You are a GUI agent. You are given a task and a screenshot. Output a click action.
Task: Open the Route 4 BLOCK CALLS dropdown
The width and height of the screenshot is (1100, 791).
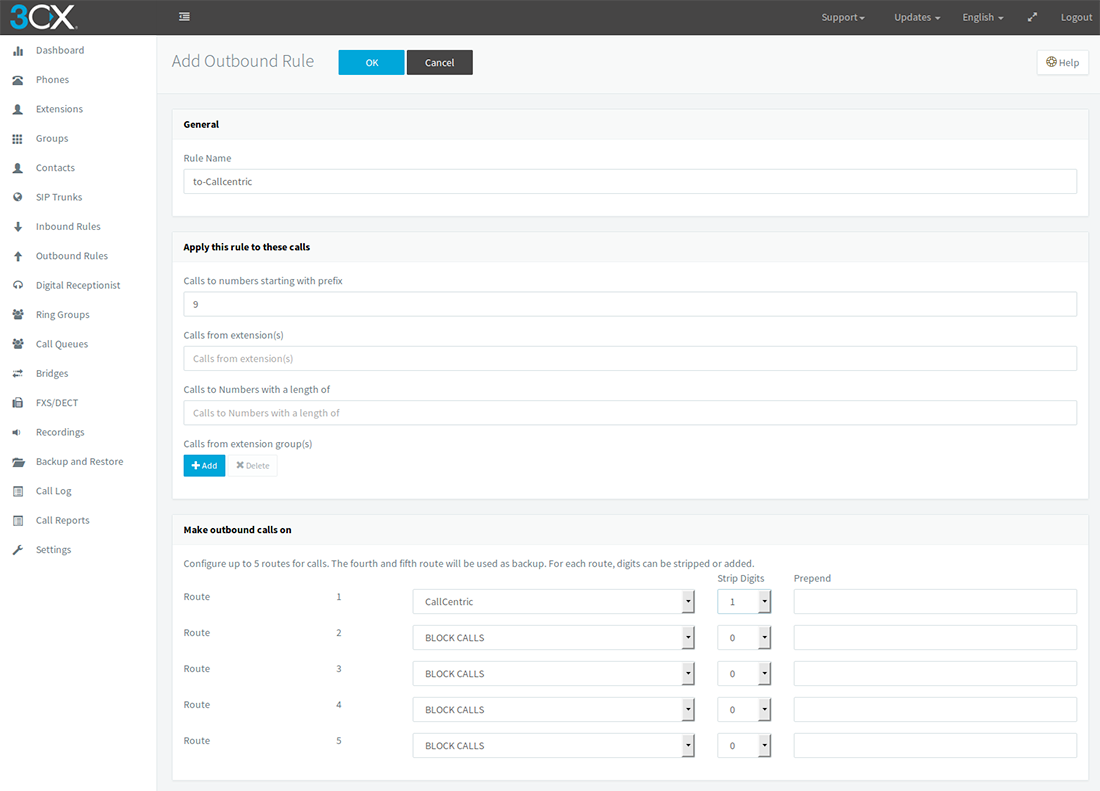(554, 710)
